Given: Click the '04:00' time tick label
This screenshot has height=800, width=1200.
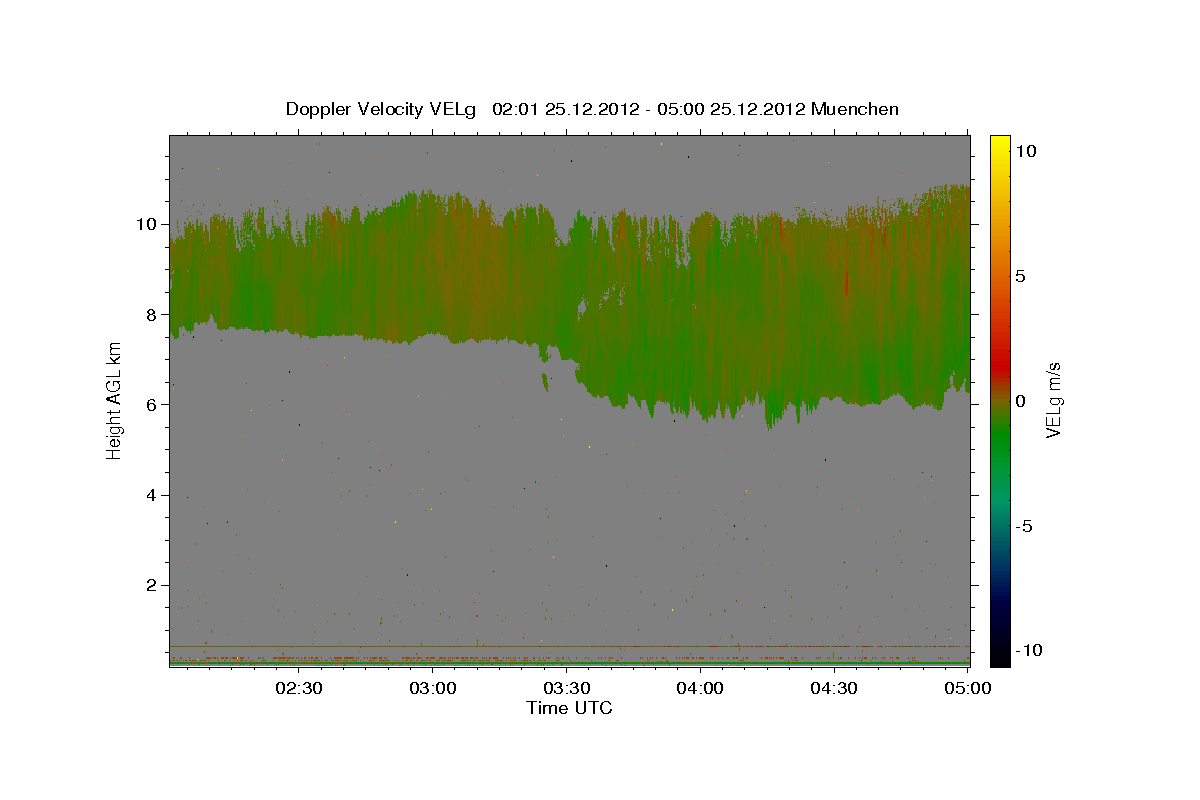Looking at the screenshot, I should (700, 688).
